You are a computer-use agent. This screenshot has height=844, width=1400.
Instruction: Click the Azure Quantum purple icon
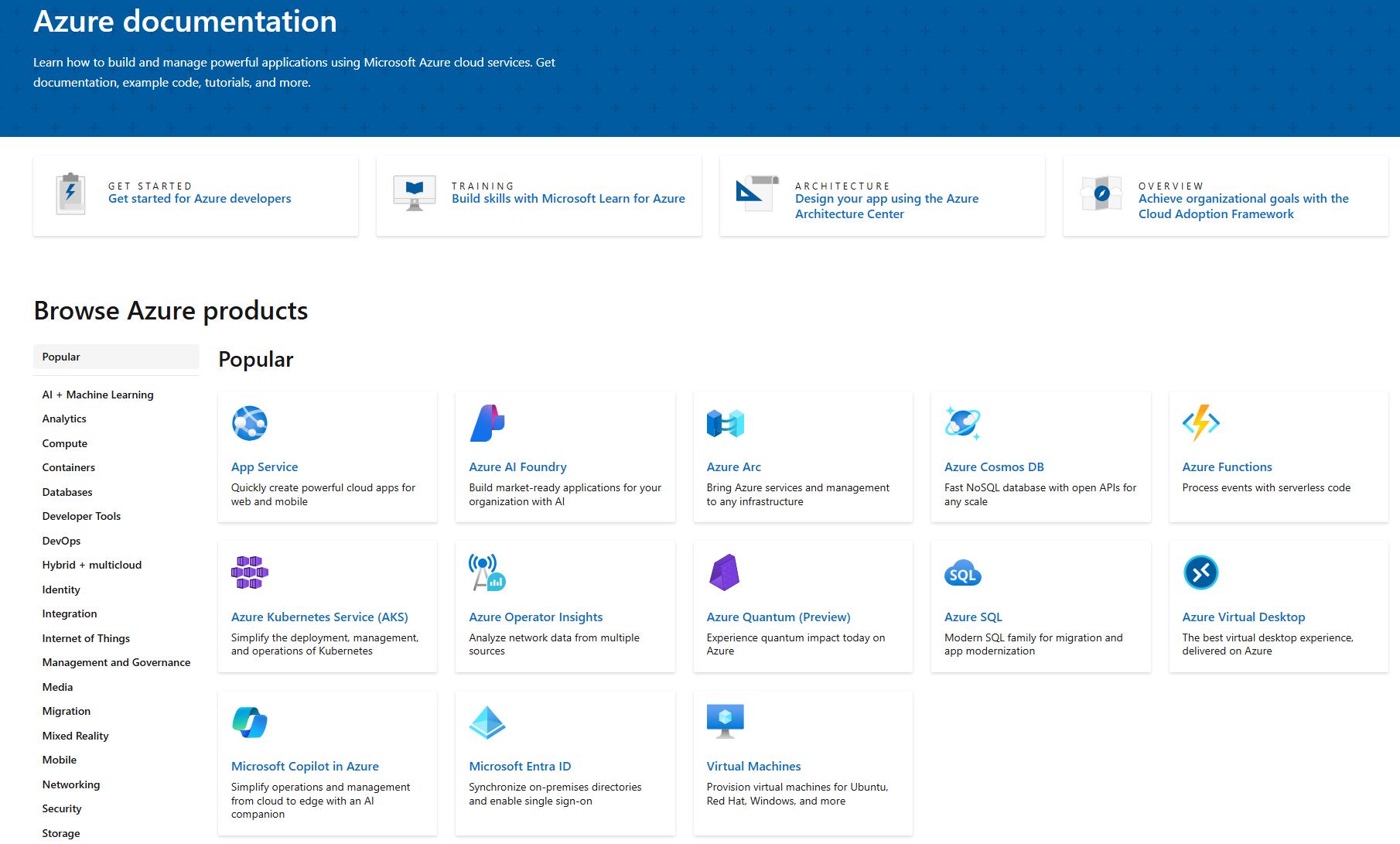(725, 572)
